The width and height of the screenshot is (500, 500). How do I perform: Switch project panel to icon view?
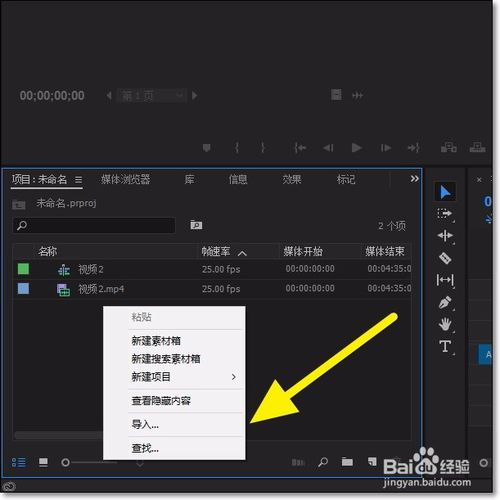click(43, 462)
